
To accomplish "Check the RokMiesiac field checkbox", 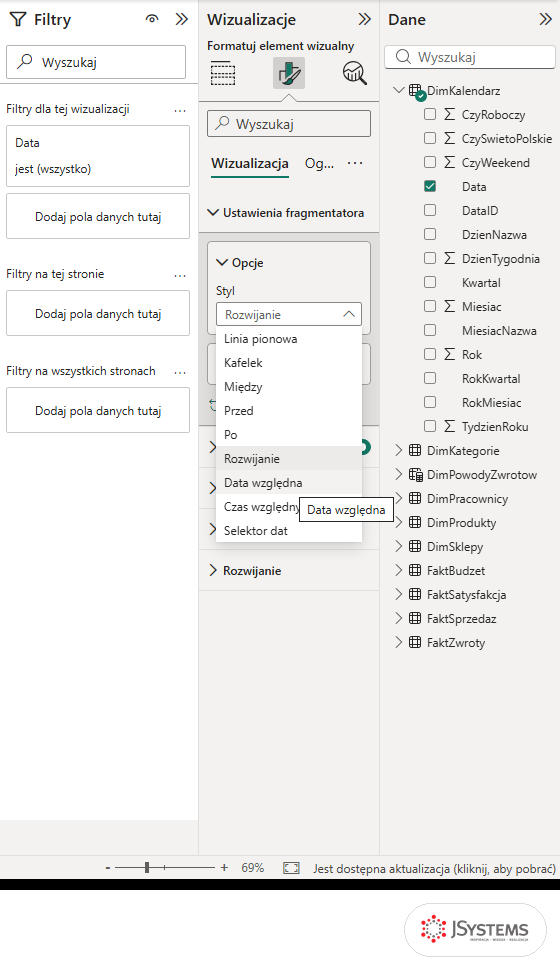I will click(430, 402).
